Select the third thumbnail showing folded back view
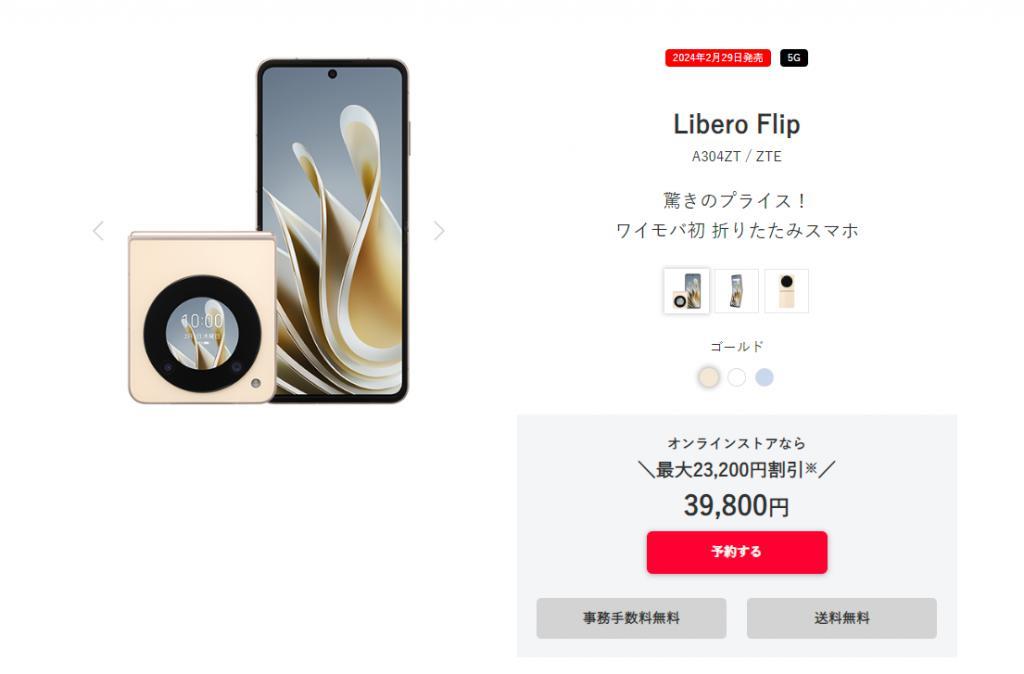Image resolution: width=1024 pixels, height=674 pixels. (787, 291)
